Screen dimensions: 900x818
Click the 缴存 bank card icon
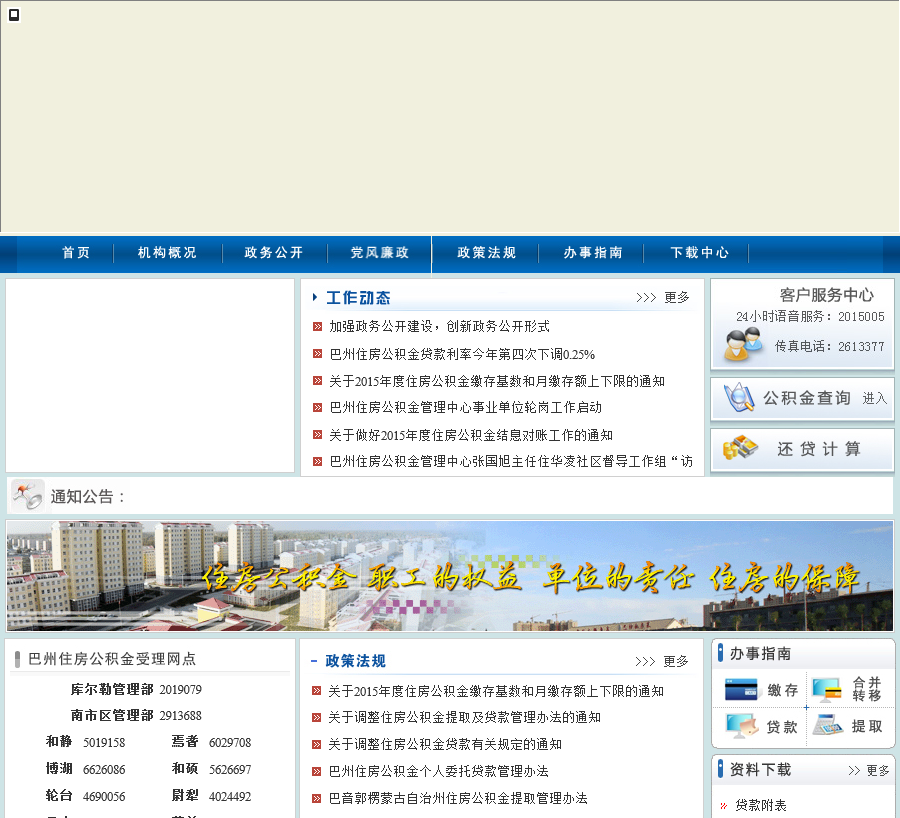(x=741, y=689)
